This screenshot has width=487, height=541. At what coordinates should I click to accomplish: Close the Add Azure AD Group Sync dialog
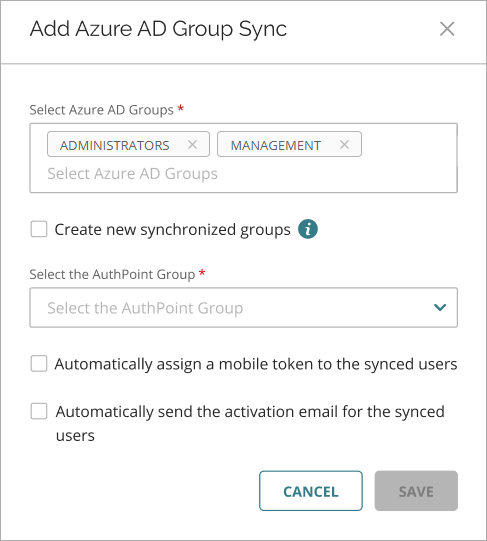click(447, 29)
